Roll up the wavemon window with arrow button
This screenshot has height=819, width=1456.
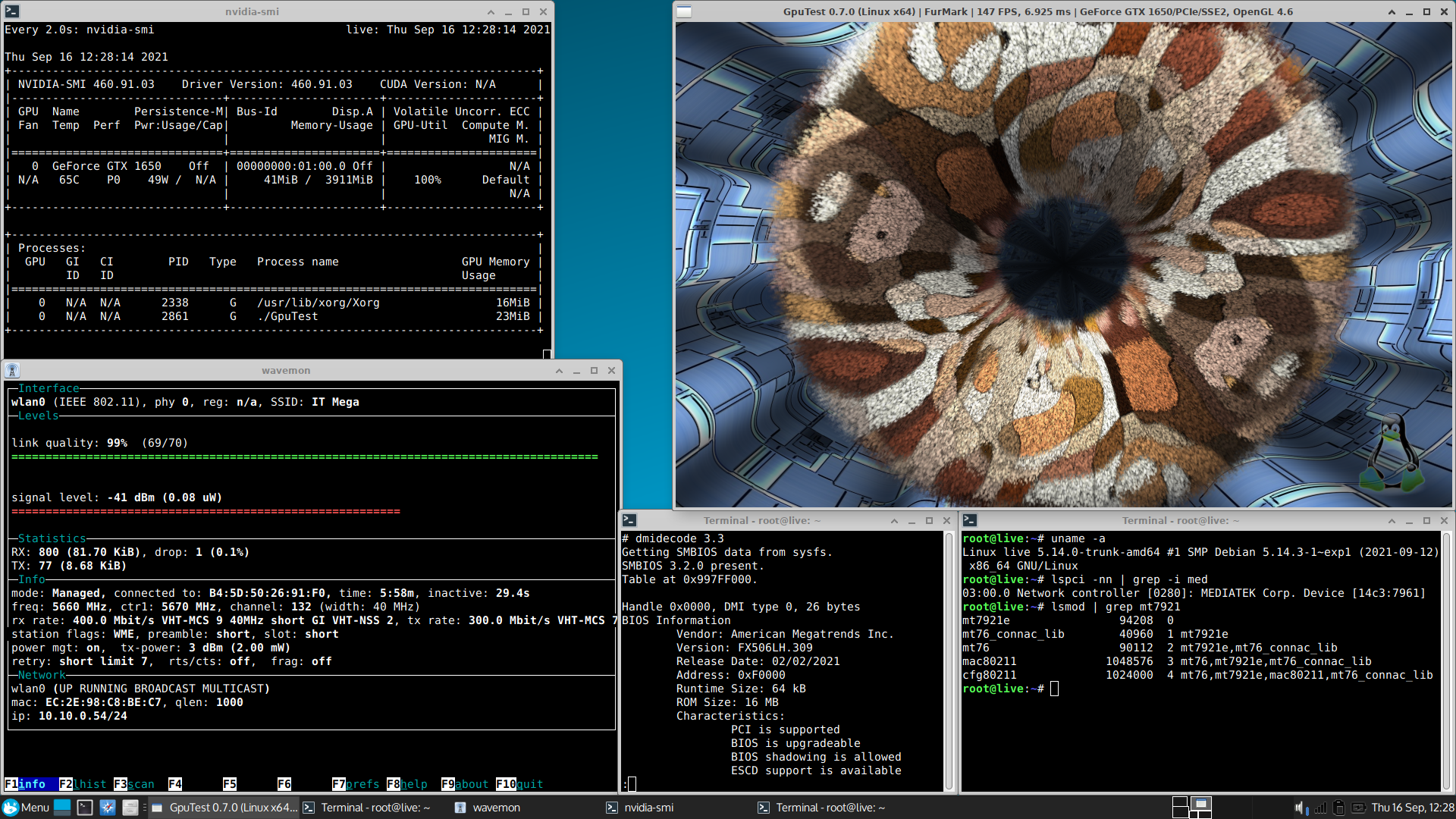[559, 371]
